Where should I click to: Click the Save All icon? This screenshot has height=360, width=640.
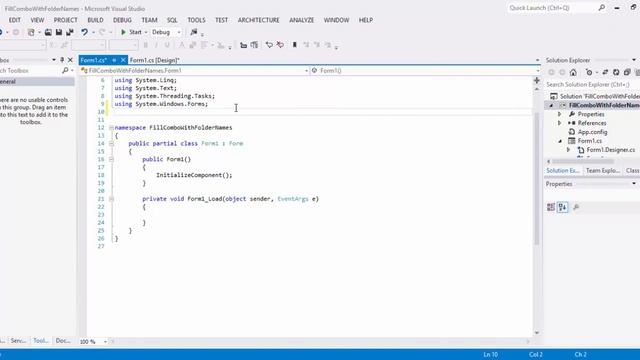click(70, 32)
